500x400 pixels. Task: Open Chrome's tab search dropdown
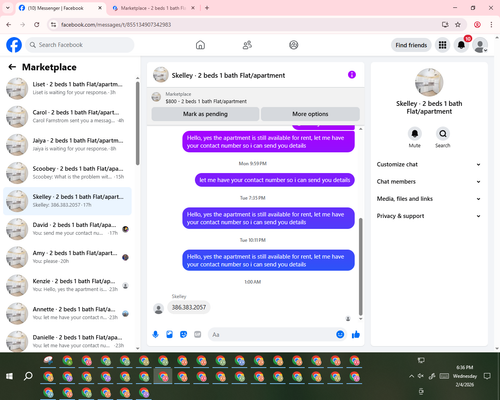8,8
